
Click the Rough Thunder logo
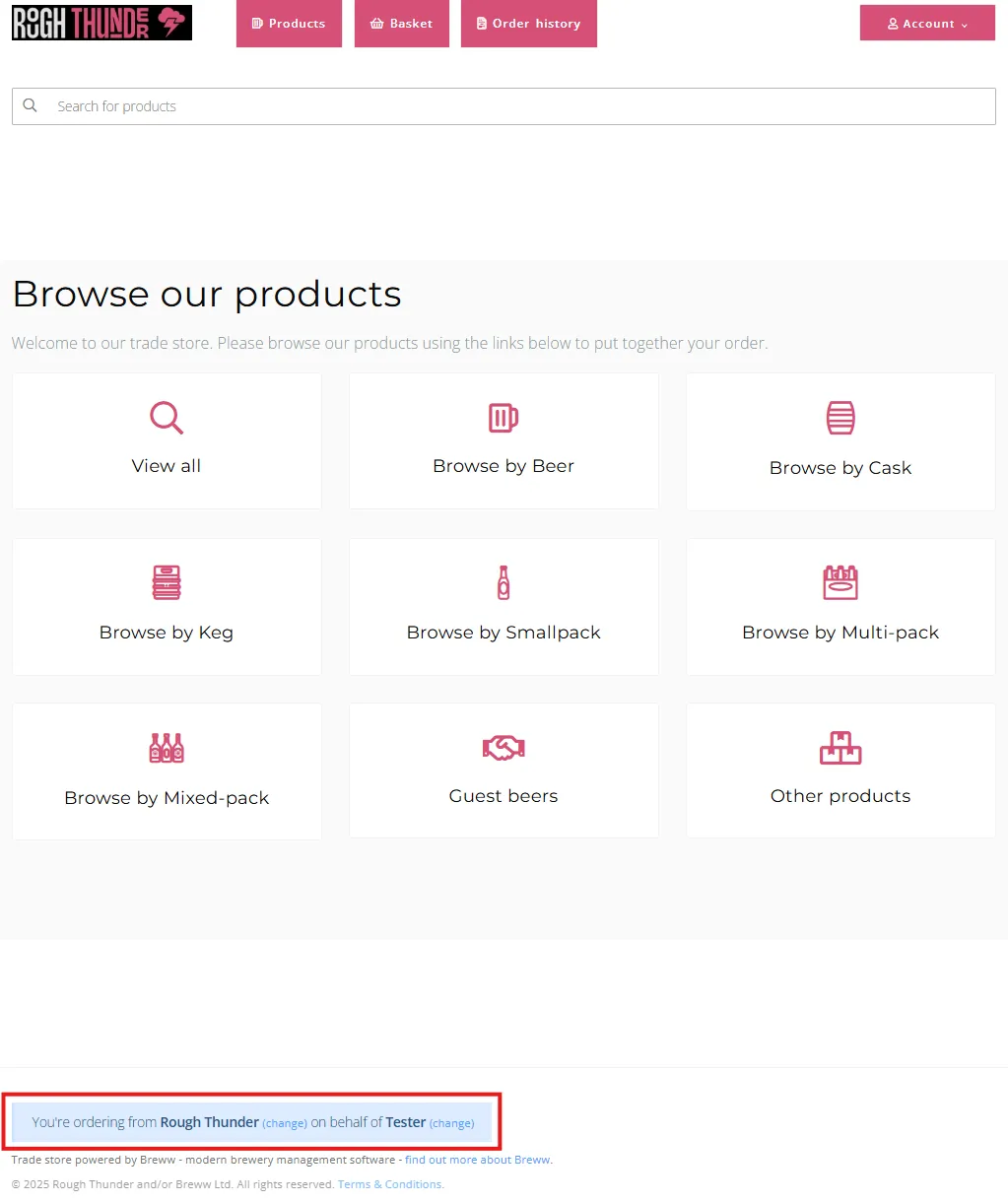coord(101,23)
